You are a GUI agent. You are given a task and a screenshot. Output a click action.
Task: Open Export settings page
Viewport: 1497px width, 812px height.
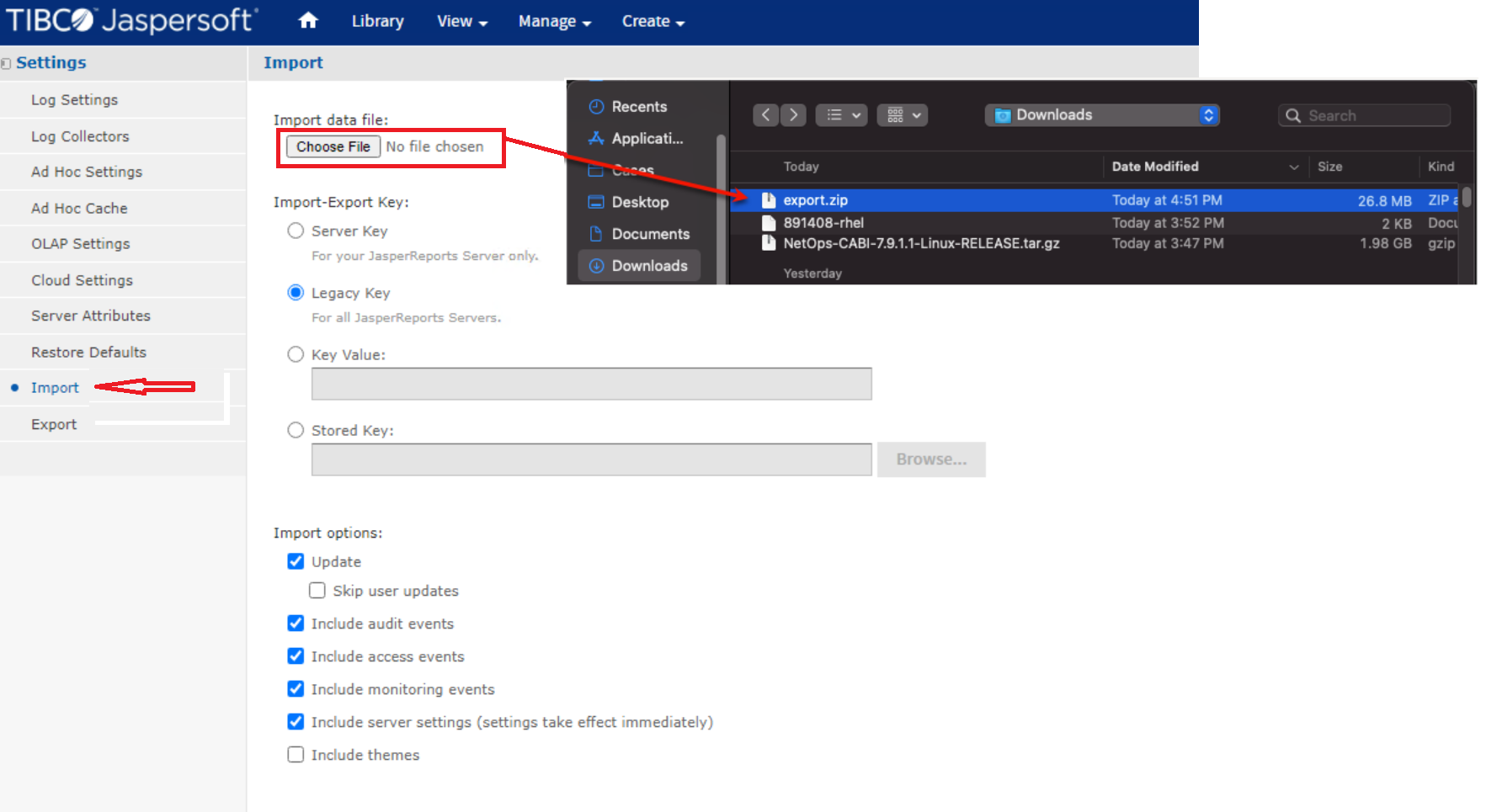tap(54, 425)
